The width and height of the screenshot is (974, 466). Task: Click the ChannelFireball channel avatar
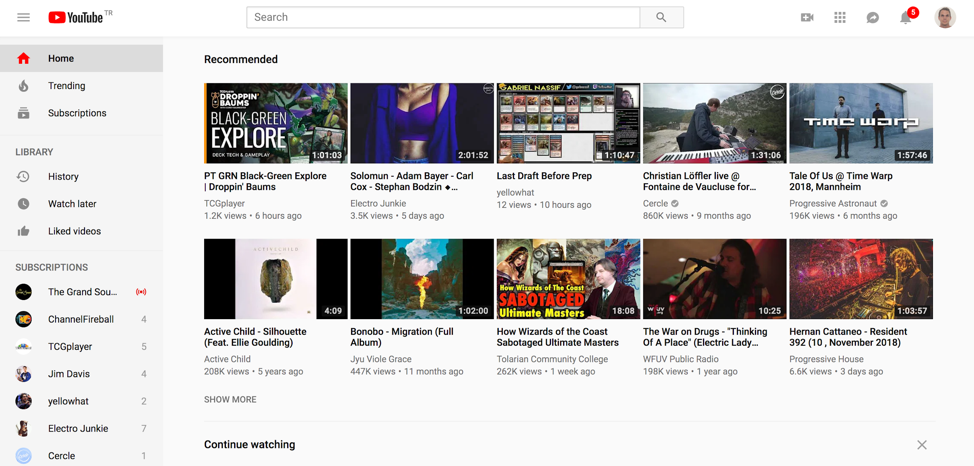coord(24,319)
